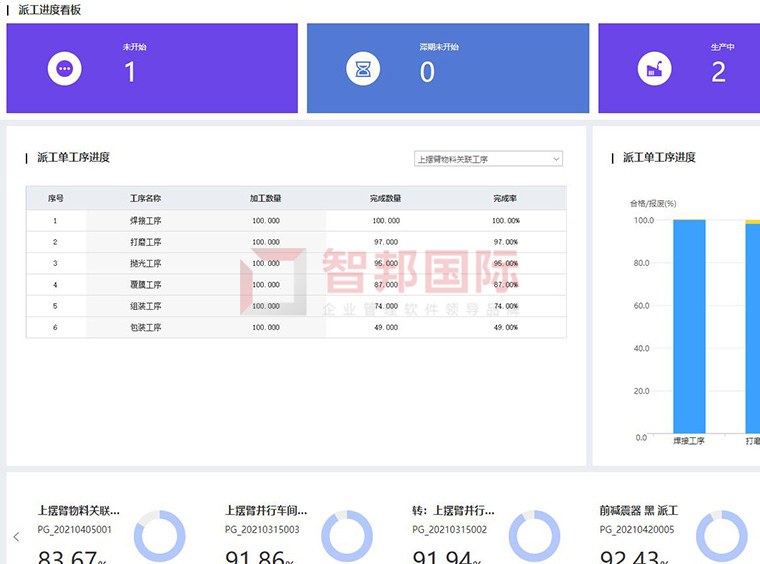Click the ellipsis icon on 未开始 card

64,69
